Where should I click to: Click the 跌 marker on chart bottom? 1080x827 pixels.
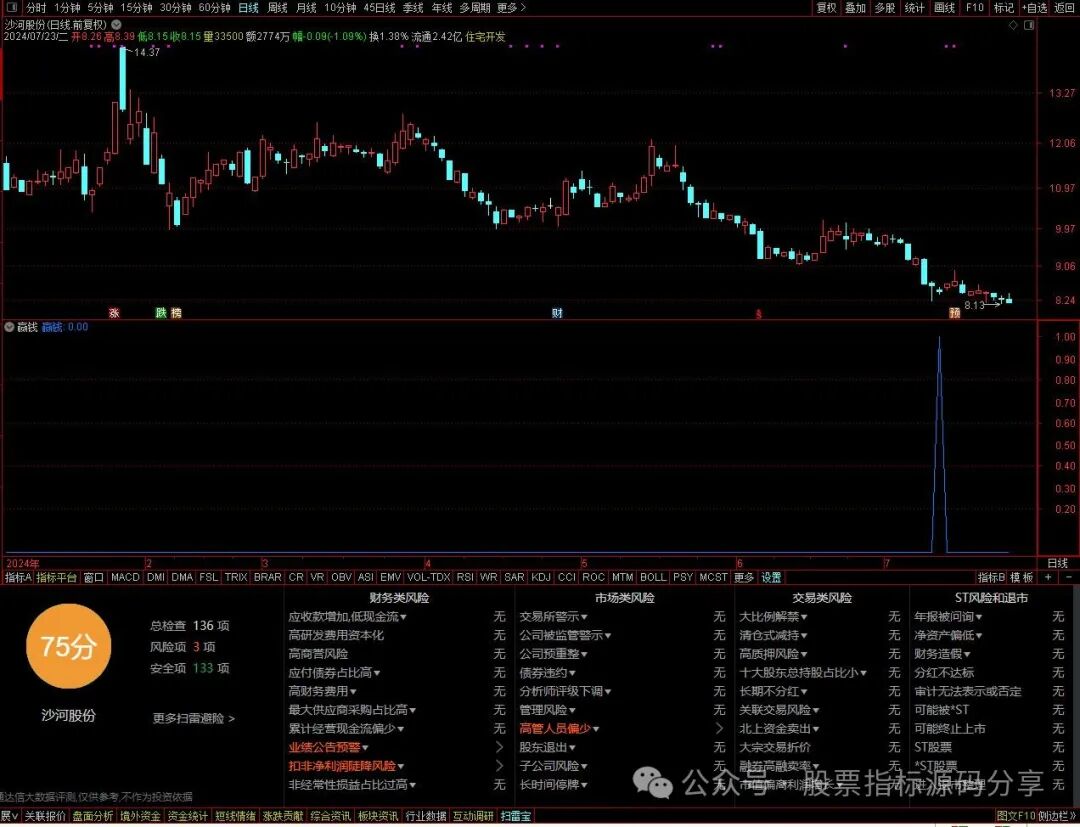pyautogui.click(x=161, y=313)
